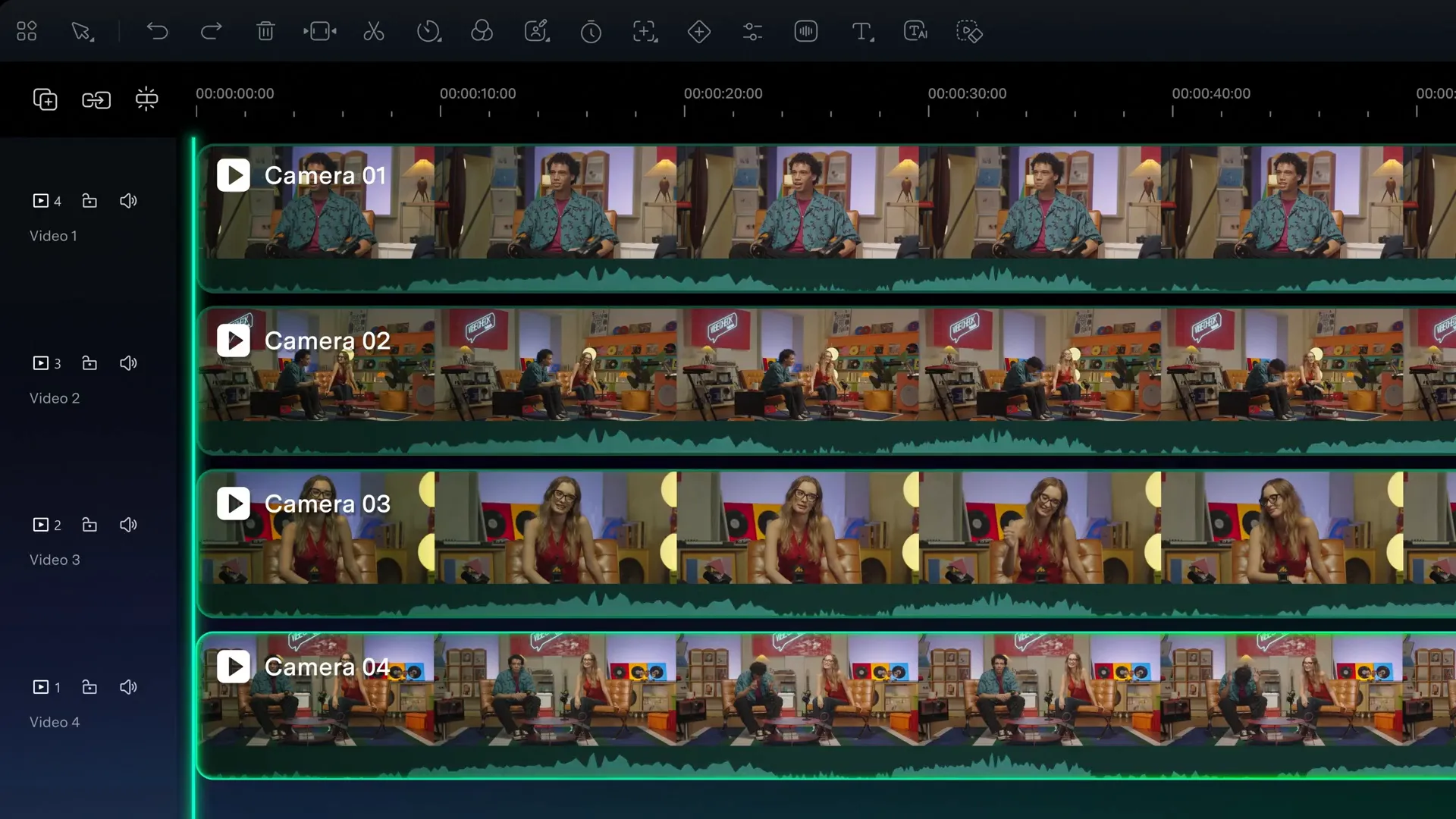Click the dashed-circle AI cutout icon
The height and width of the screenshot is (819, 1456).
point(969,31)
